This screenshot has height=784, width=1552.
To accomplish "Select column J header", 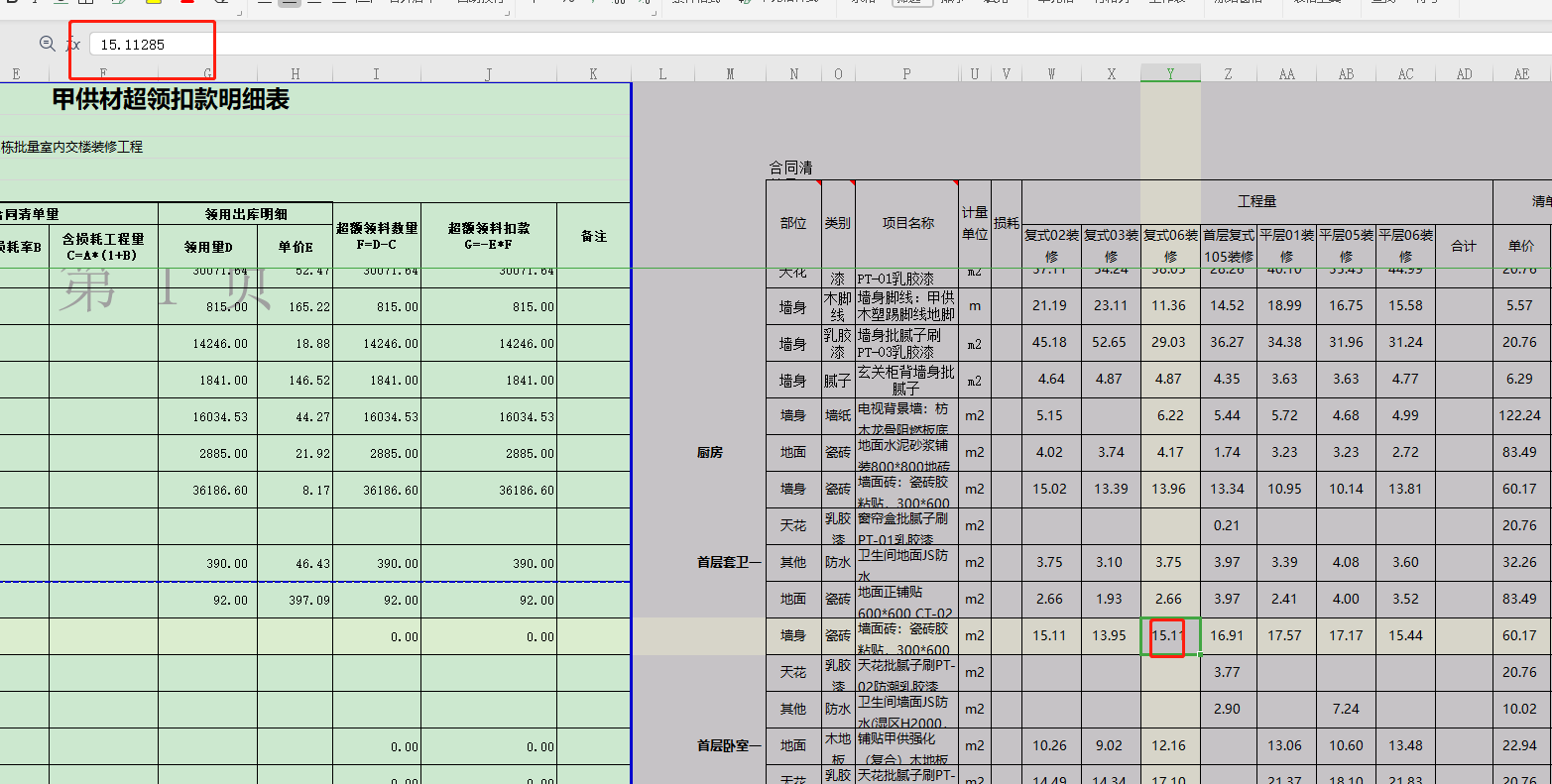I will pos(489,74).
